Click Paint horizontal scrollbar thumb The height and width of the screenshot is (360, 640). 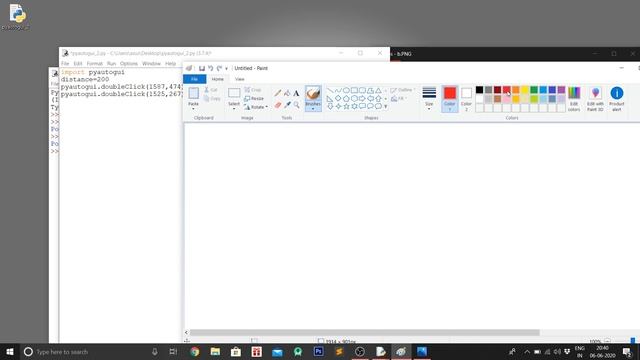pos(364,333)
